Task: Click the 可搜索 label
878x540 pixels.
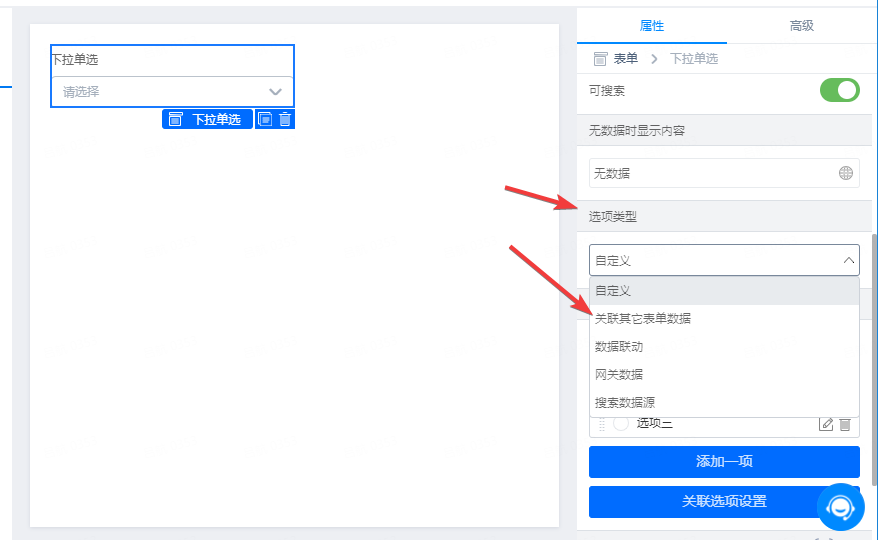Action: click(x=607, y=91)
